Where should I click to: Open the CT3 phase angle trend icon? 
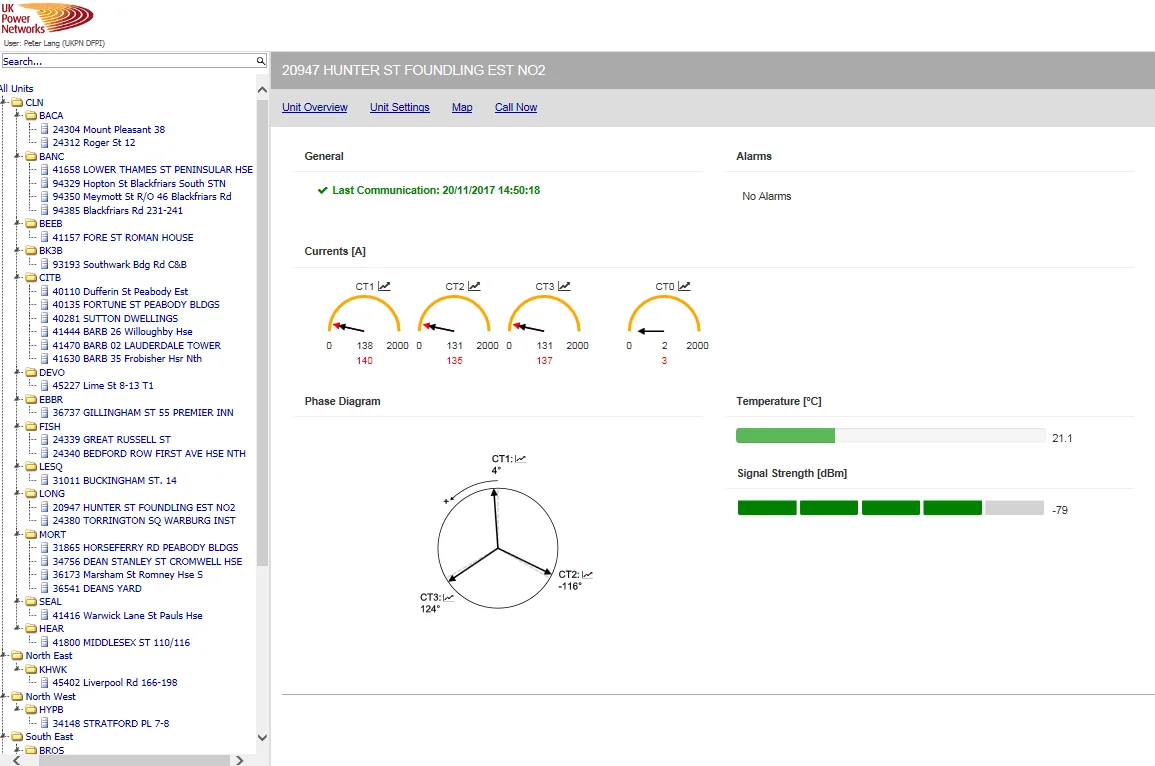click(x=448, y=597)
